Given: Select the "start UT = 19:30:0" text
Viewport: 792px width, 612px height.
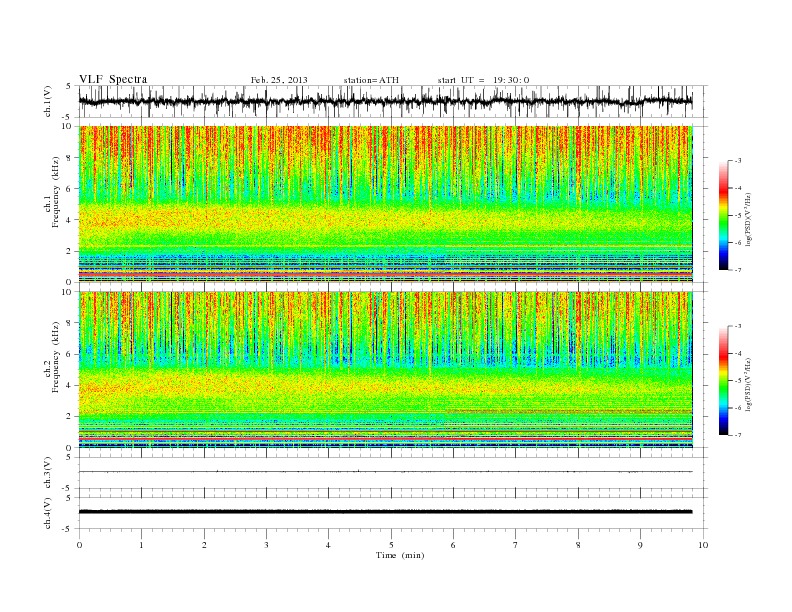Looking at the screenshot, I should pos(483,80).
